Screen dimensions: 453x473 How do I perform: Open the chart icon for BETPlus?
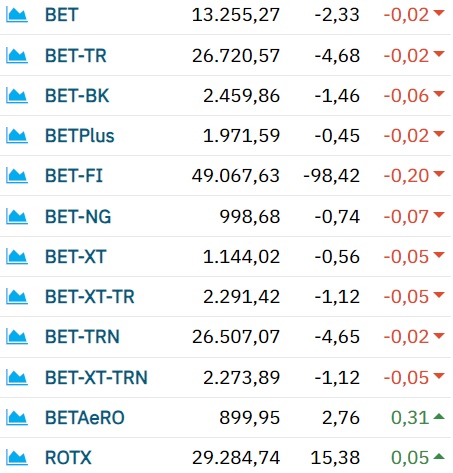click(17, 136)
